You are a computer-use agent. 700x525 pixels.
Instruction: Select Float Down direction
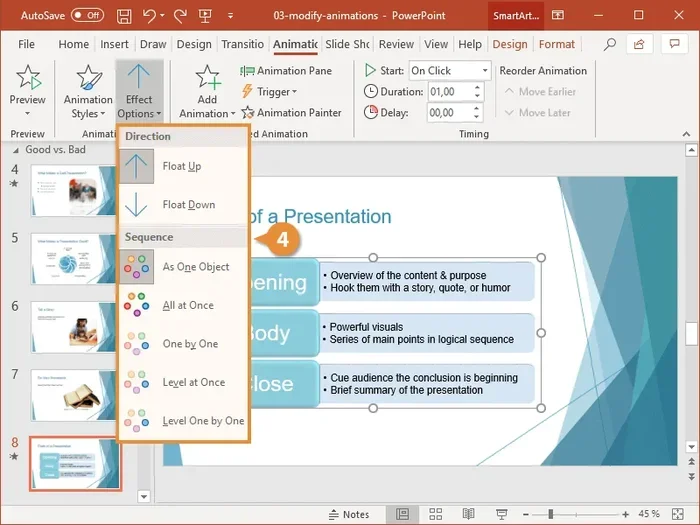(x=183, y=204)
